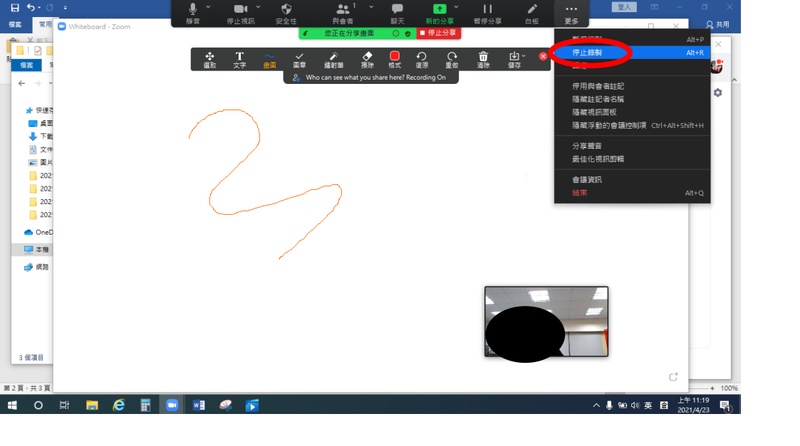Click the Whiteboard pencil icon in Zoom bar

click(x=532, y=13)
